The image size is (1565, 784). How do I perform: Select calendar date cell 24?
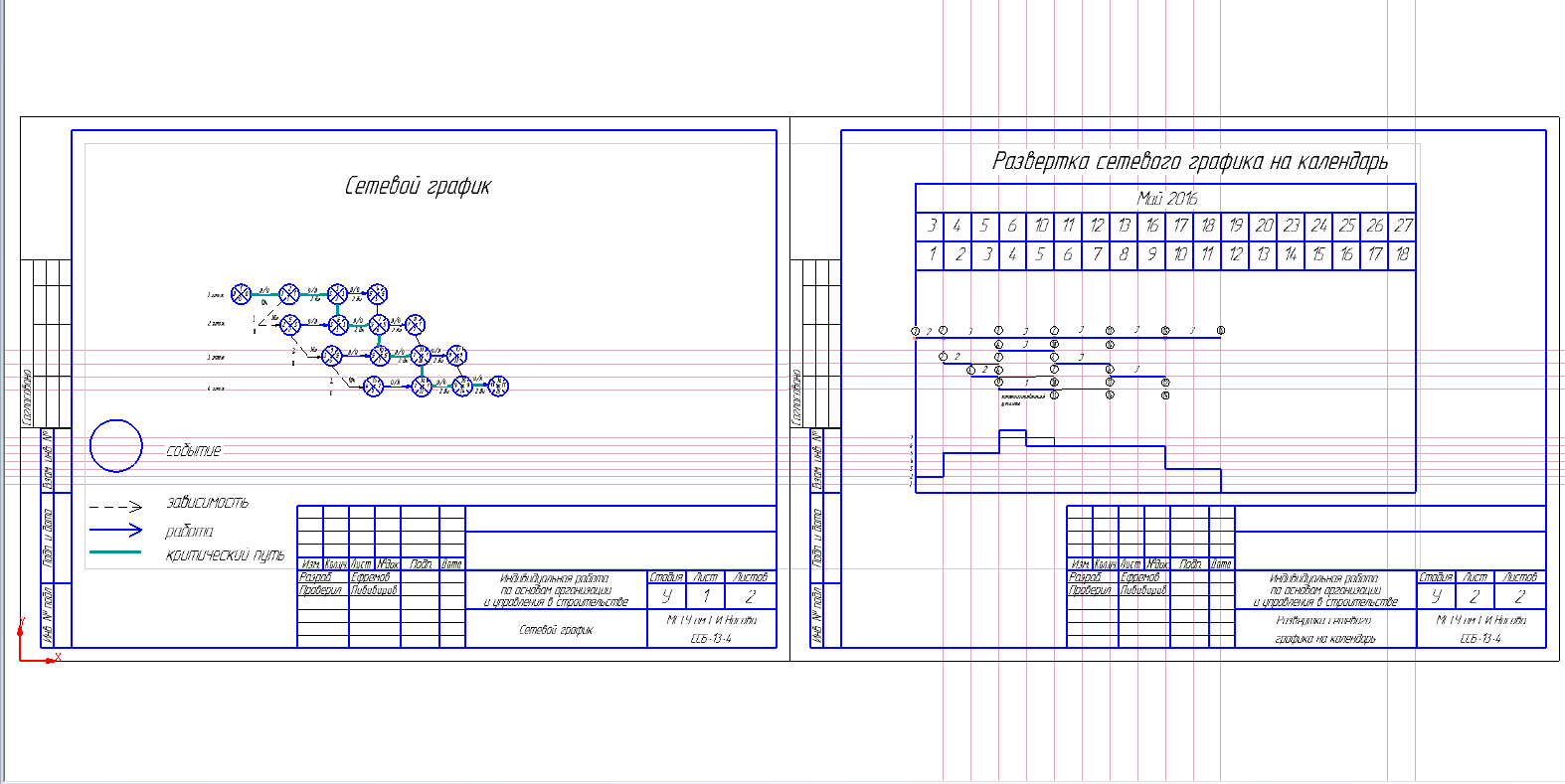point(1318,226)
